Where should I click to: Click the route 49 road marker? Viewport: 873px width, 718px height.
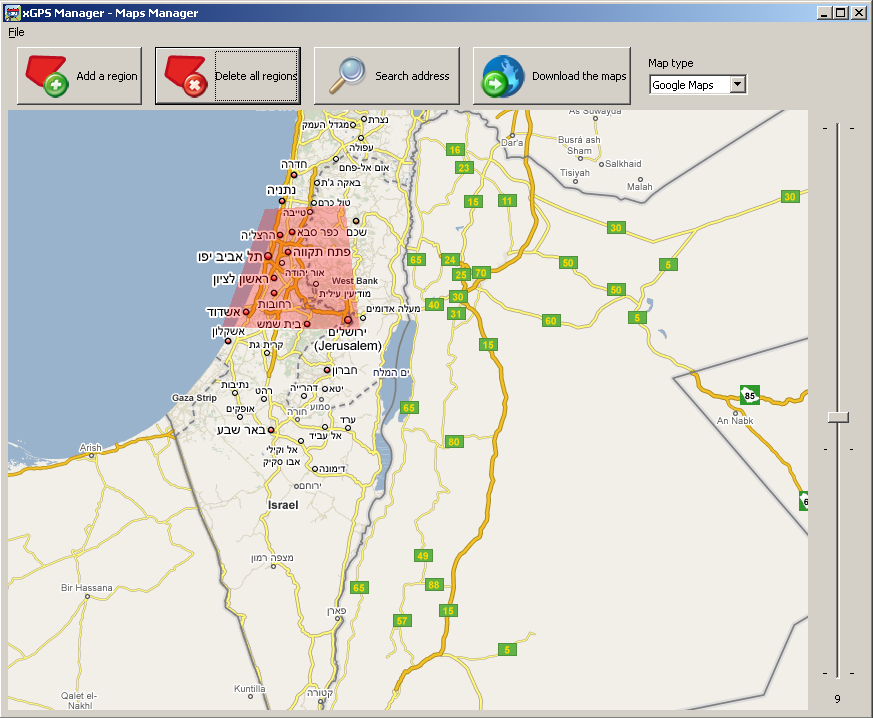point(423,555)
